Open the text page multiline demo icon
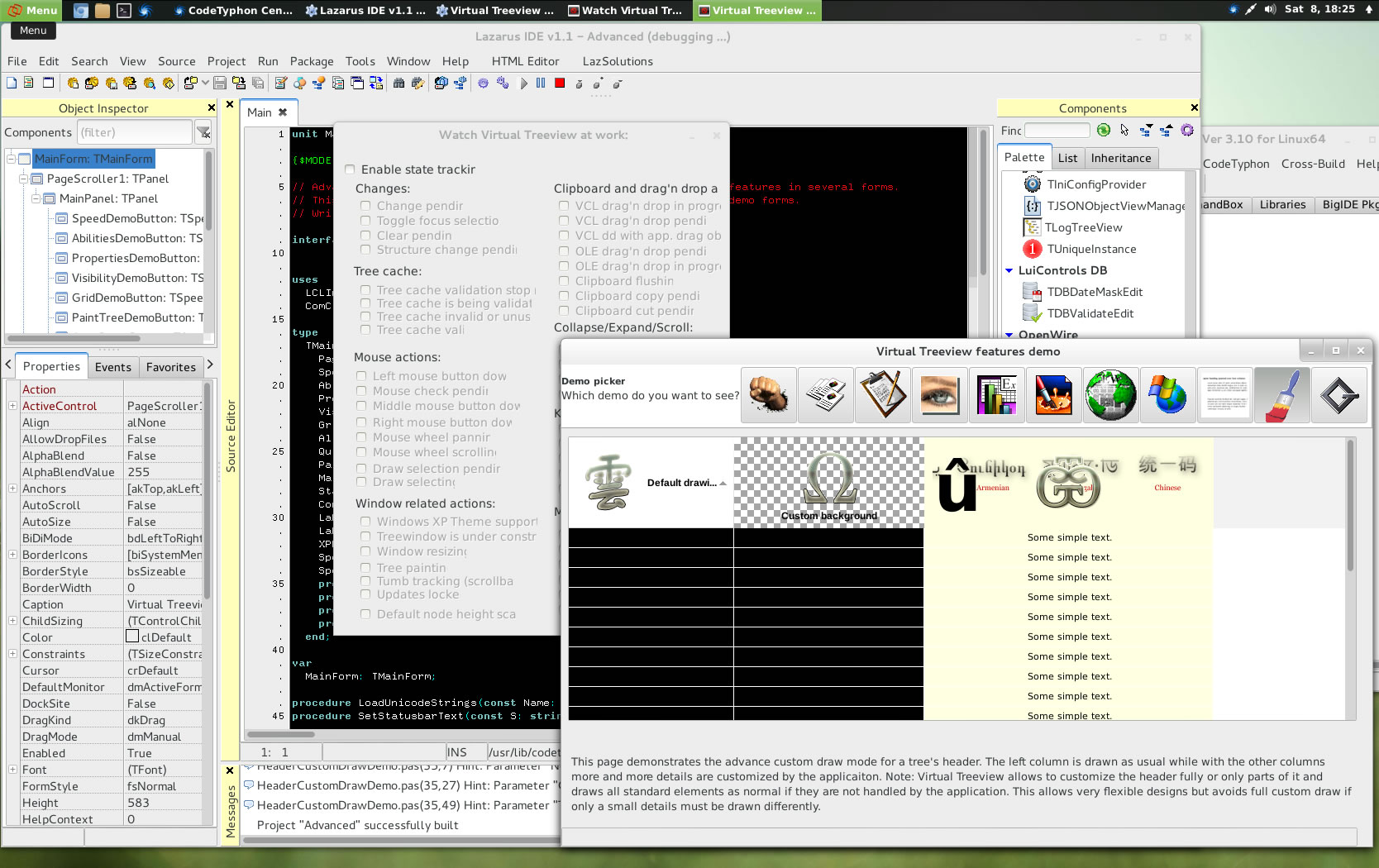 click(x=1225, y=395)
